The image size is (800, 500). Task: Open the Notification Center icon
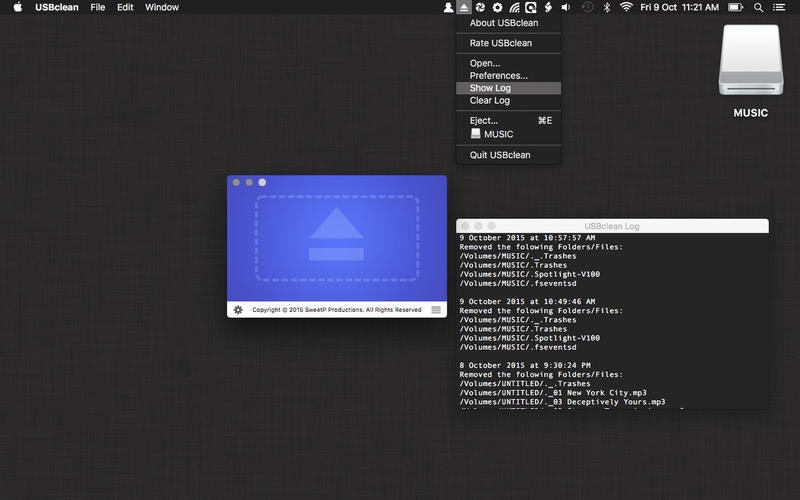779,7
